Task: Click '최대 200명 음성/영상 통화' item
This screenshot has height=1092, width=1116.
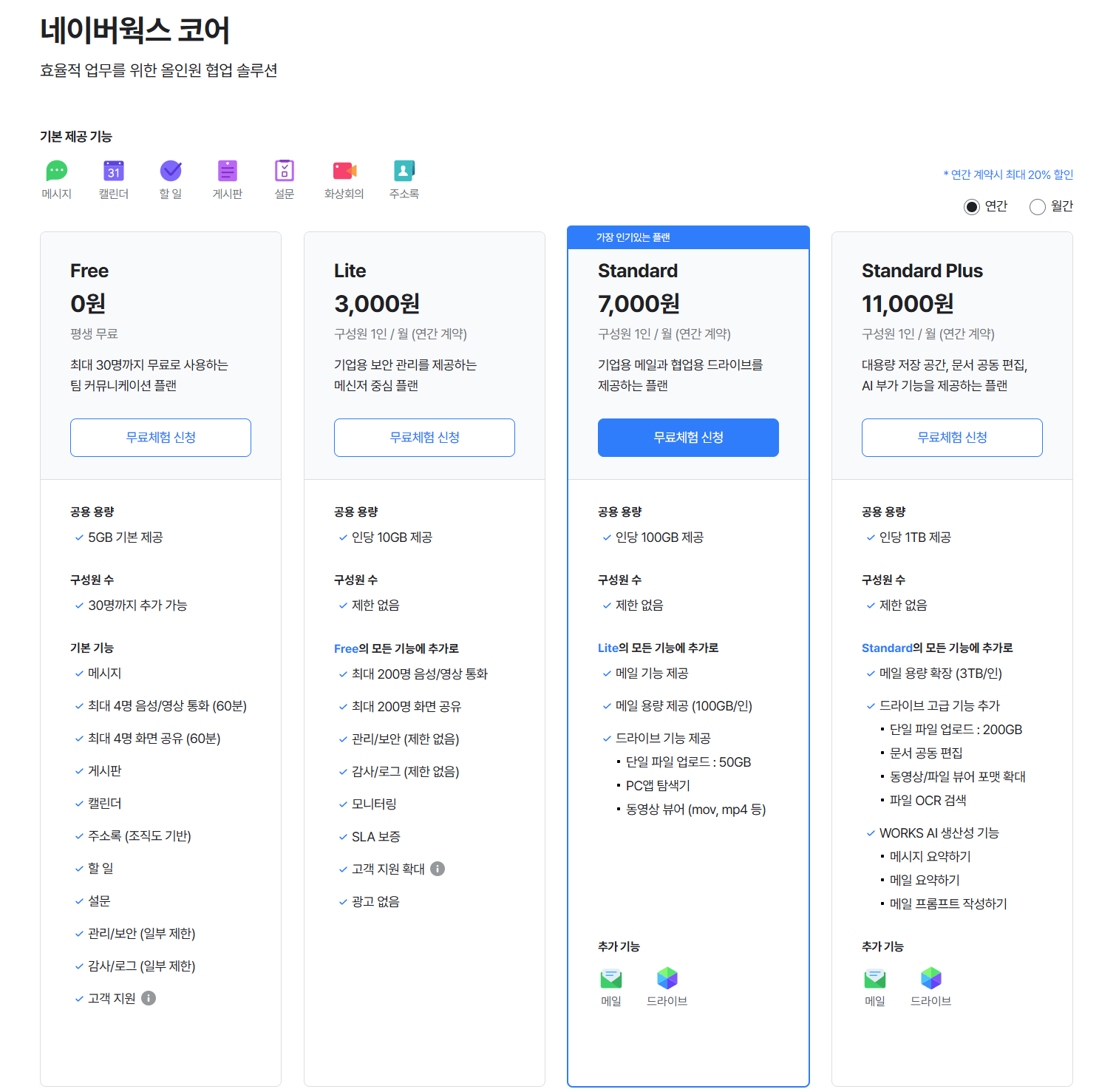Action: [x=420, y=674]
